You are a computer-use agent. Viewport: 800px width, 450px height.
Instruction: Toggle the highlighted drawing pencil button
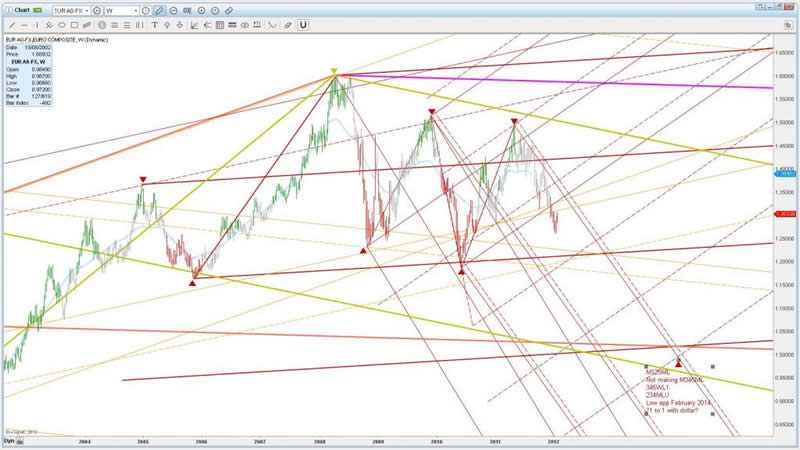click(x=159, y=10)
